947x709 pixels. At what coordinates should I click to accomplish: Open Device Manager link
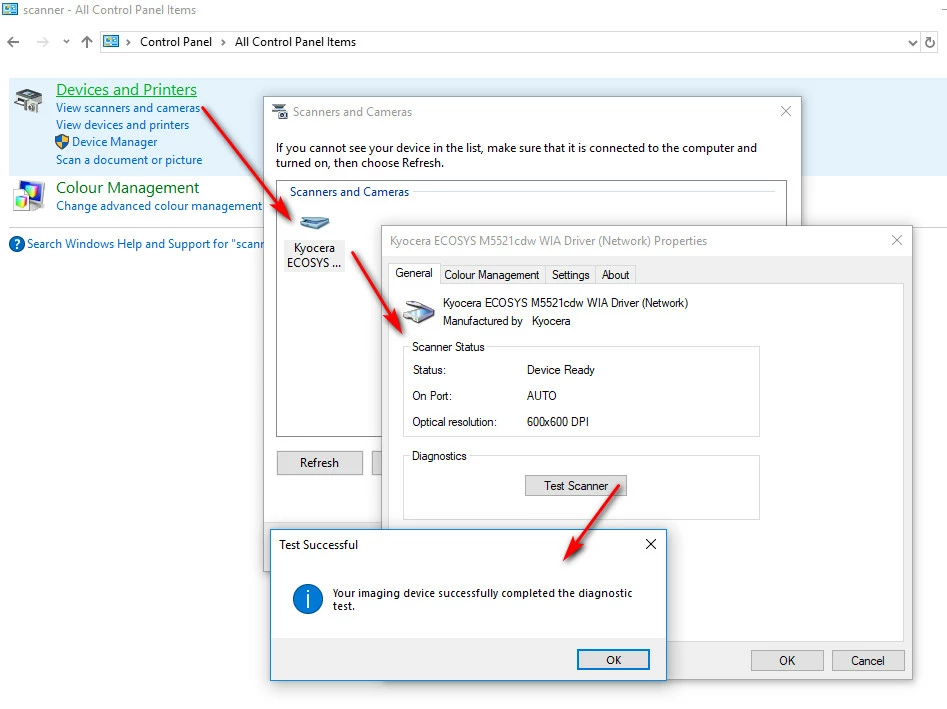click(x=115, y=142)
